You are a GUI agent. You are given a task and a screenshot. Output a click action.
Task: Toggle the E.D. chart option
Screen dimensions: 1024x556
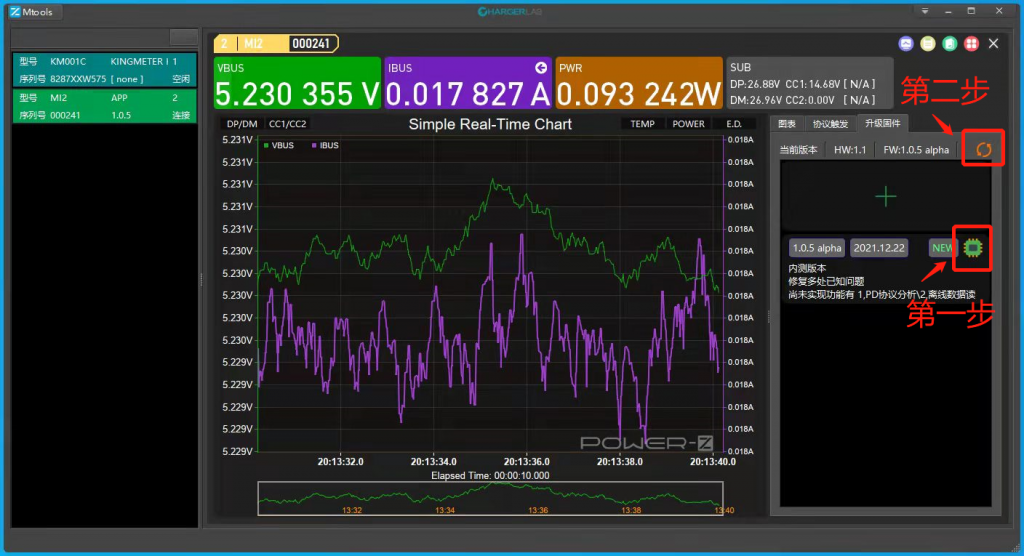pos(734,124)
